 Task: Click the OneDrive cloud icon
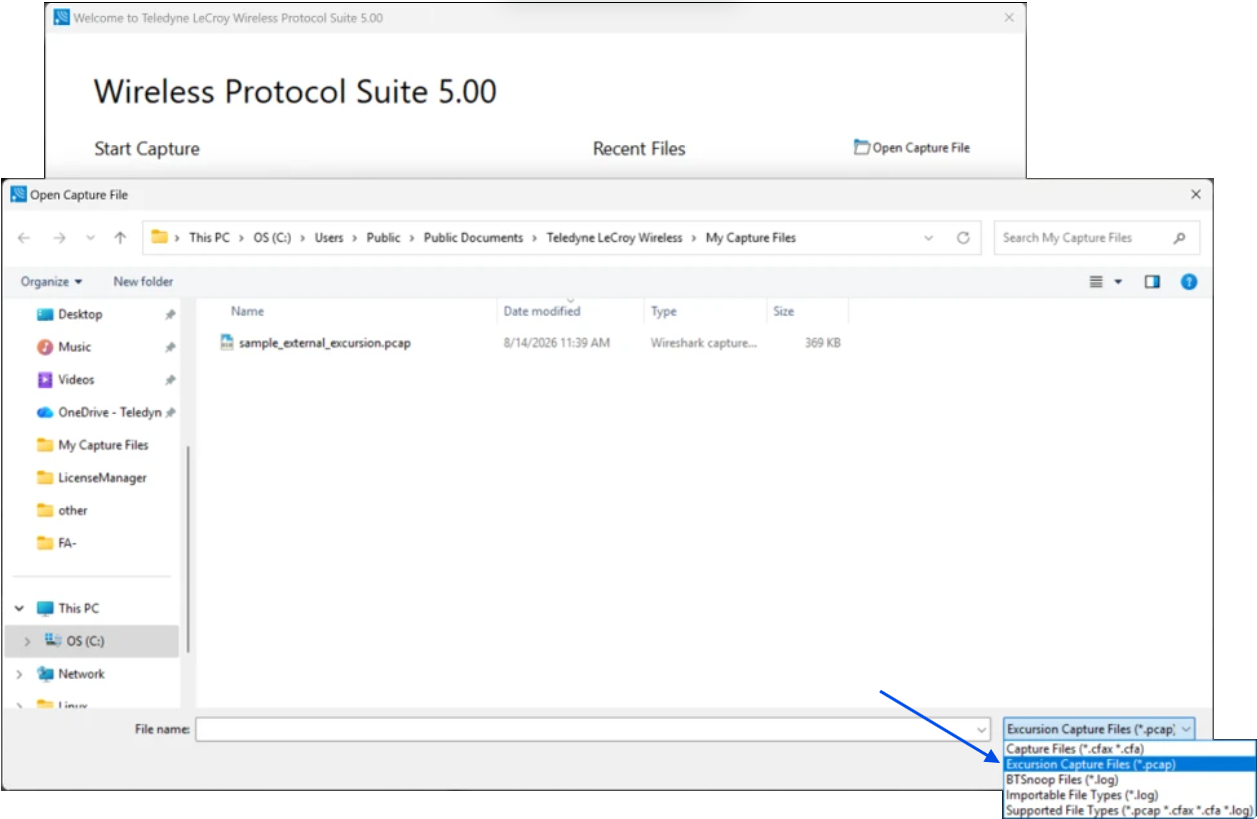pyautogui.click(x=45, y=412)
